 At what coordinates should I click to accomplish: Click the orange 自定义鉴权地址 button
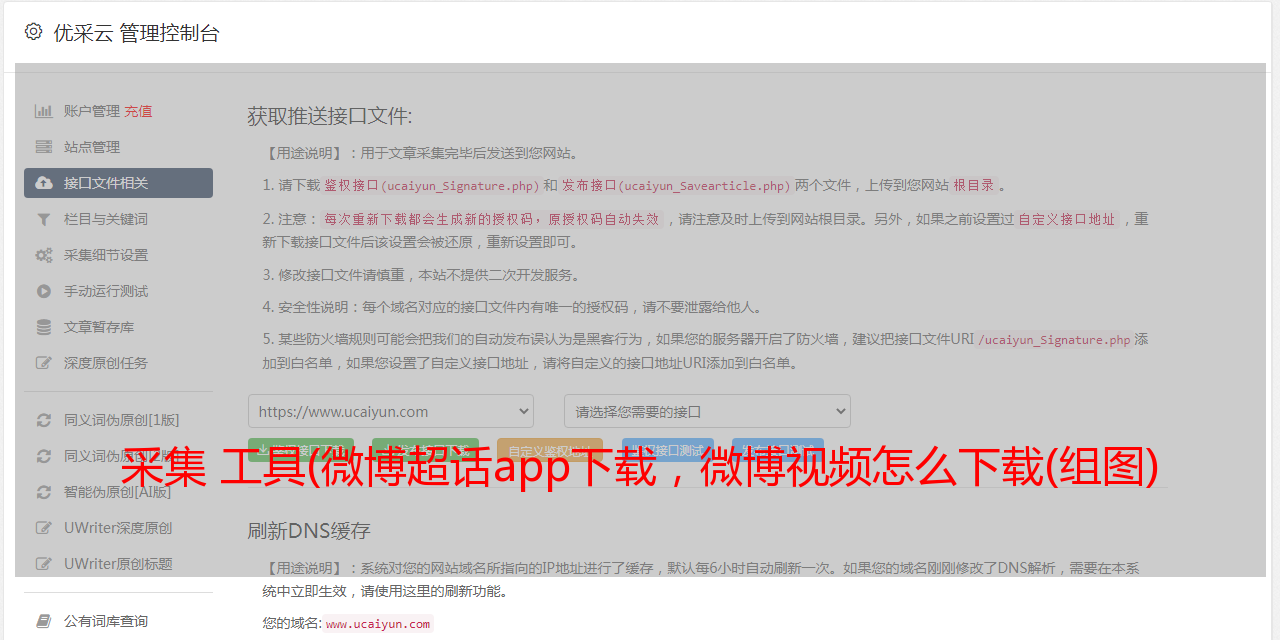[x=549, y=449]
